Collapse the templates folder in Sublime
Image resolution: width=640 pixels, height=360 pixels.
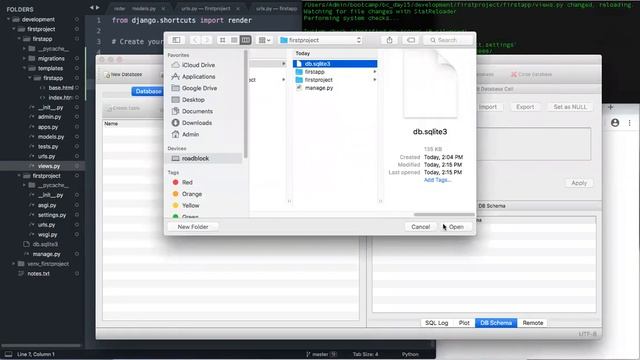pyautogui.click(x=24, y=68)
